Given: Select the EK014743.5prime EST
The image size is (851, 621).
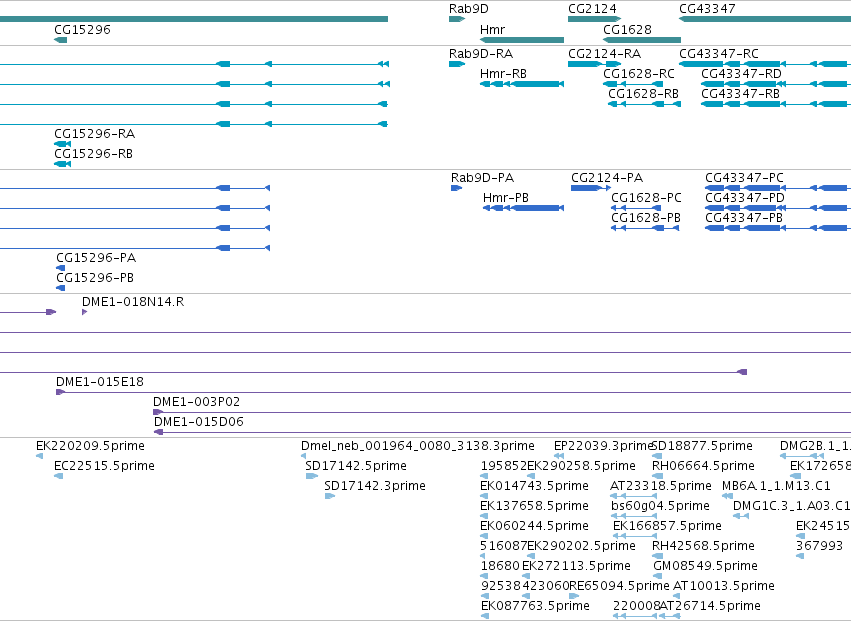Looking at the screenshot, I should click(x=484, y=496).
